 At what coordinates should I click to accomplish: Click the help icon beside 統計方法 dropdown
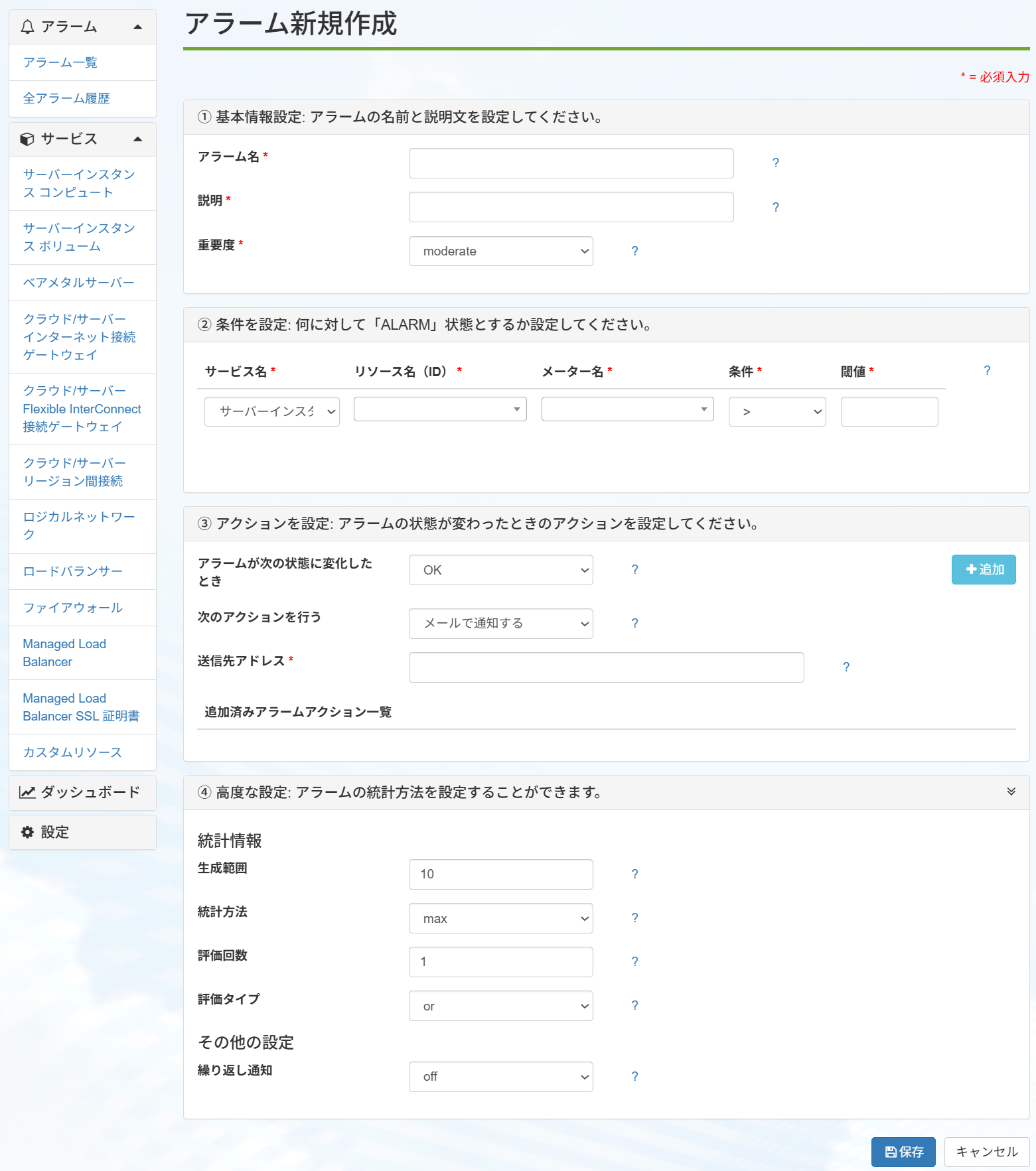(x=634, y=918)
